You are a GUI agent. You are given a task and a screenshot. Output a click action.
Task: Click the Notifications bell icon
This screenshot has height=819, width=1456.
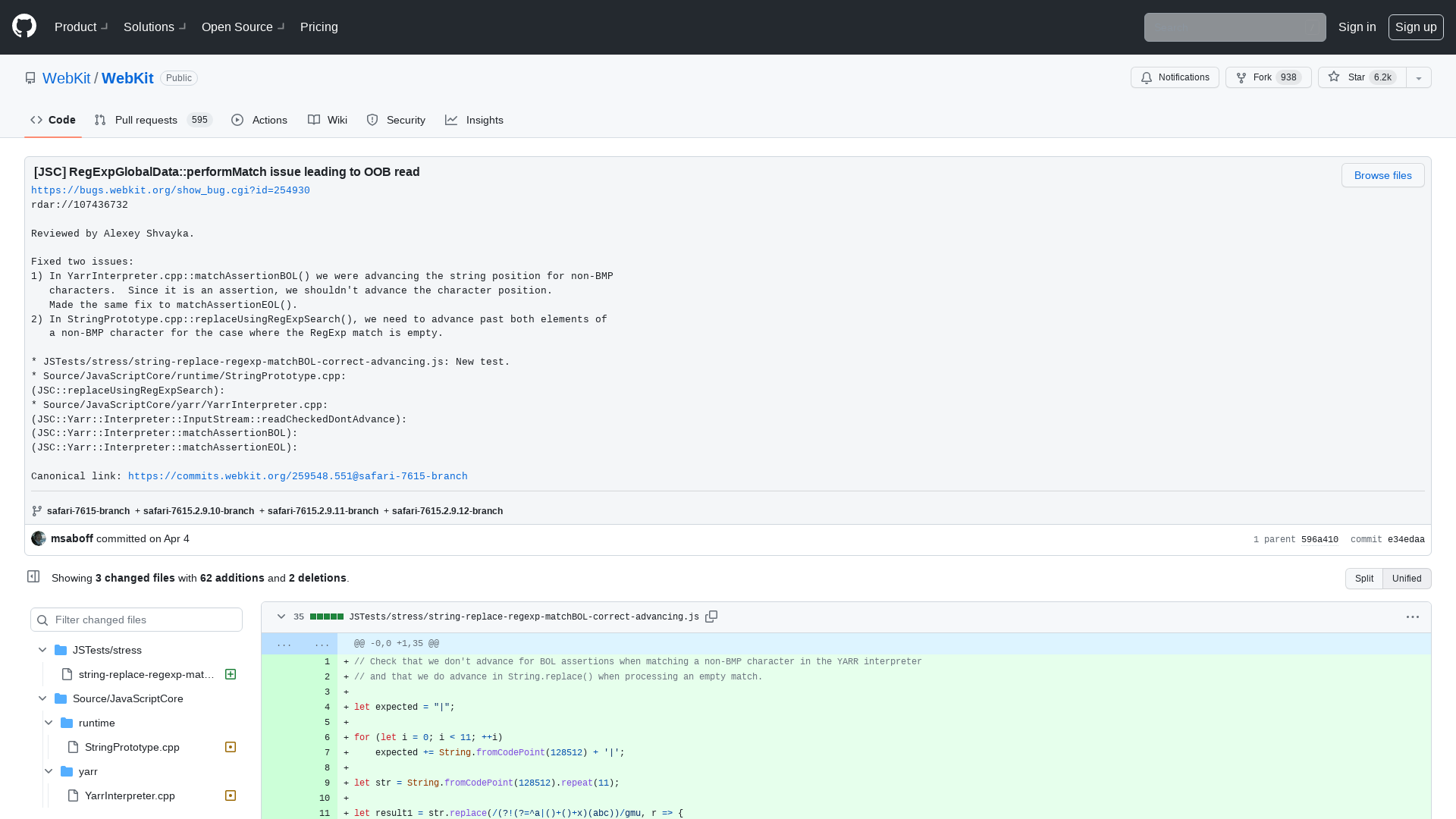click(x=1147, y=77)
